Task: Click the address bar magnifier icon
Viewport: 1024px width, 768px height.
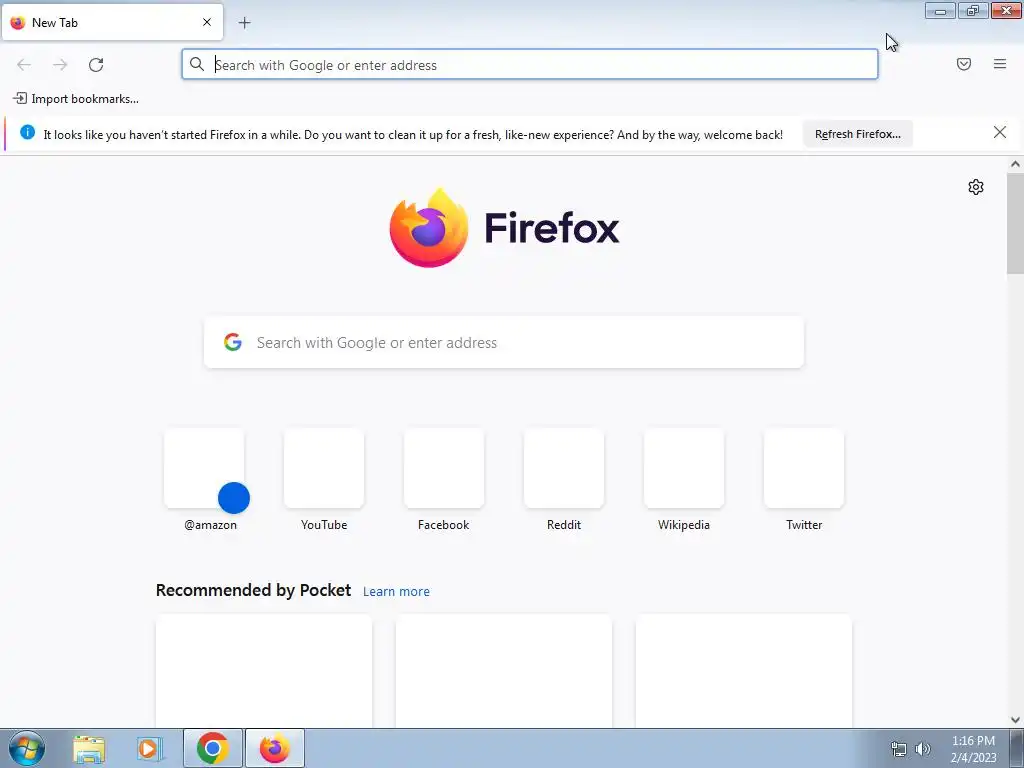Action: tap(197, 64)
